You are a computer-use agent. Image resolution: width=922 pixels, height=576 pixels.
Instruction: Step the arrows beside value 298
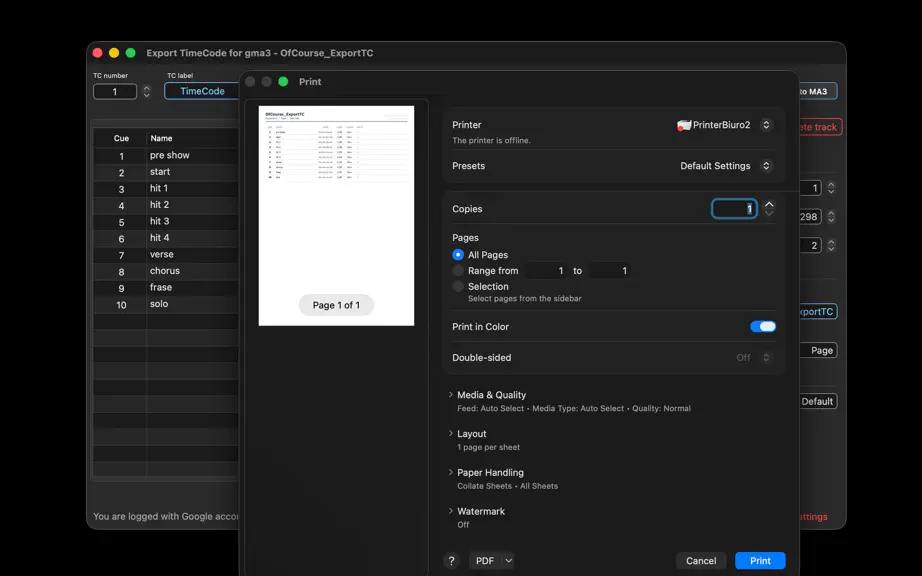(x=831, y=217)
